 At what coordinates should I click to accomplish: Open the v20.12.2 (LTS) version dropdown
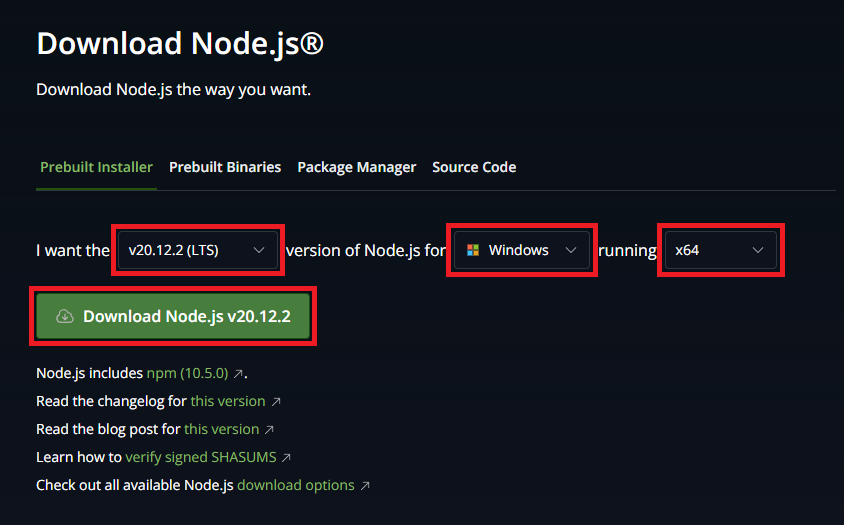(x=198, y=250)
